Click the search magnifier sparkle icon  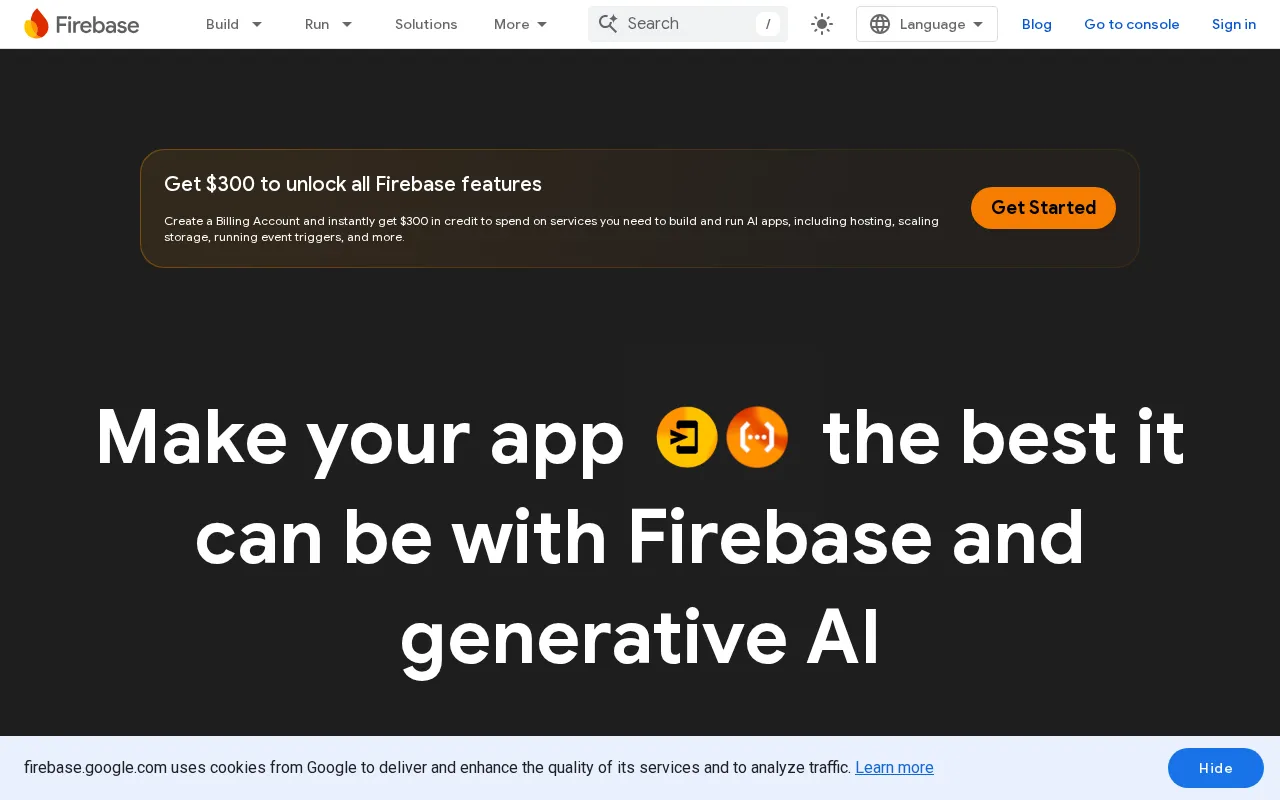pos(608,23)
